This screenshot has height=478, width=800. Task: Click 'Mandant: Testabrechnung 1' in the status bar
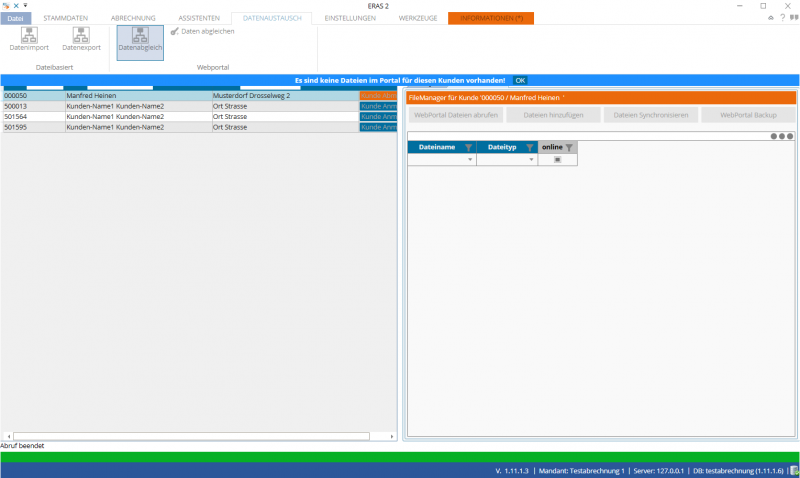point(582,471)
